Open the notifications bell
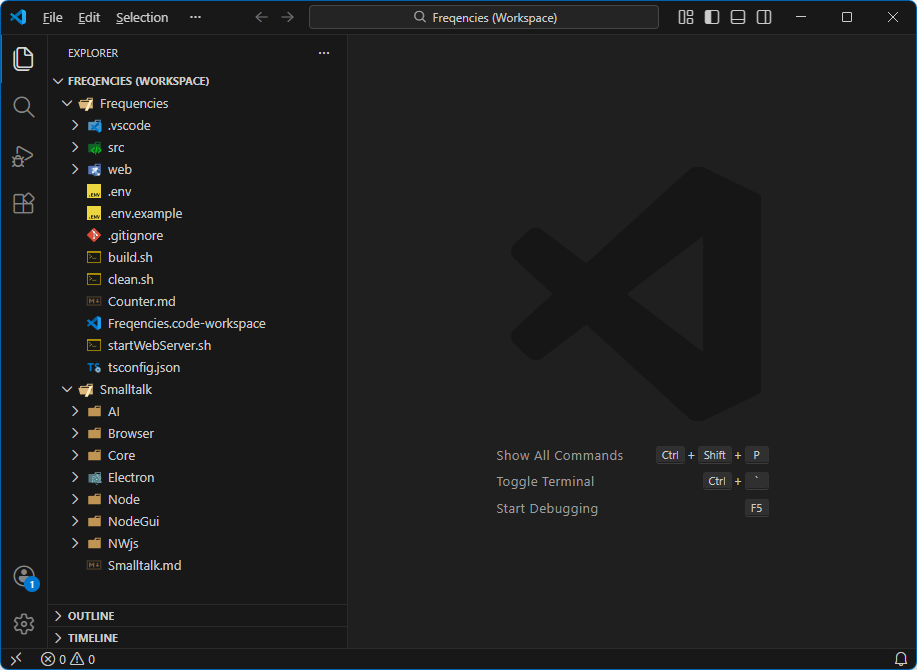917x670 pixels. coord(901,659)
